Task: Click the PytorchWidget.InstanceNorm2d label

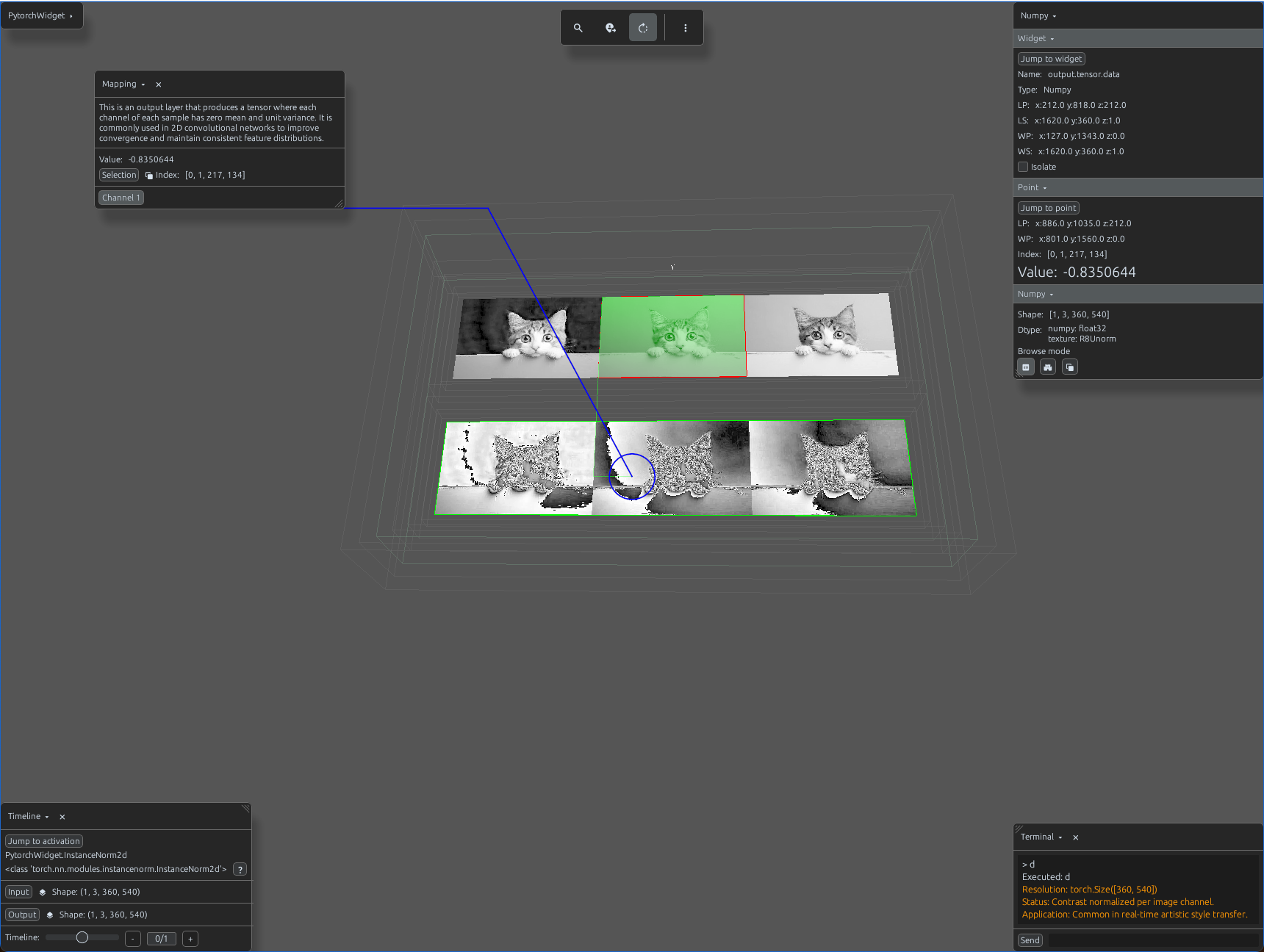Action: (x=66, y=855)
